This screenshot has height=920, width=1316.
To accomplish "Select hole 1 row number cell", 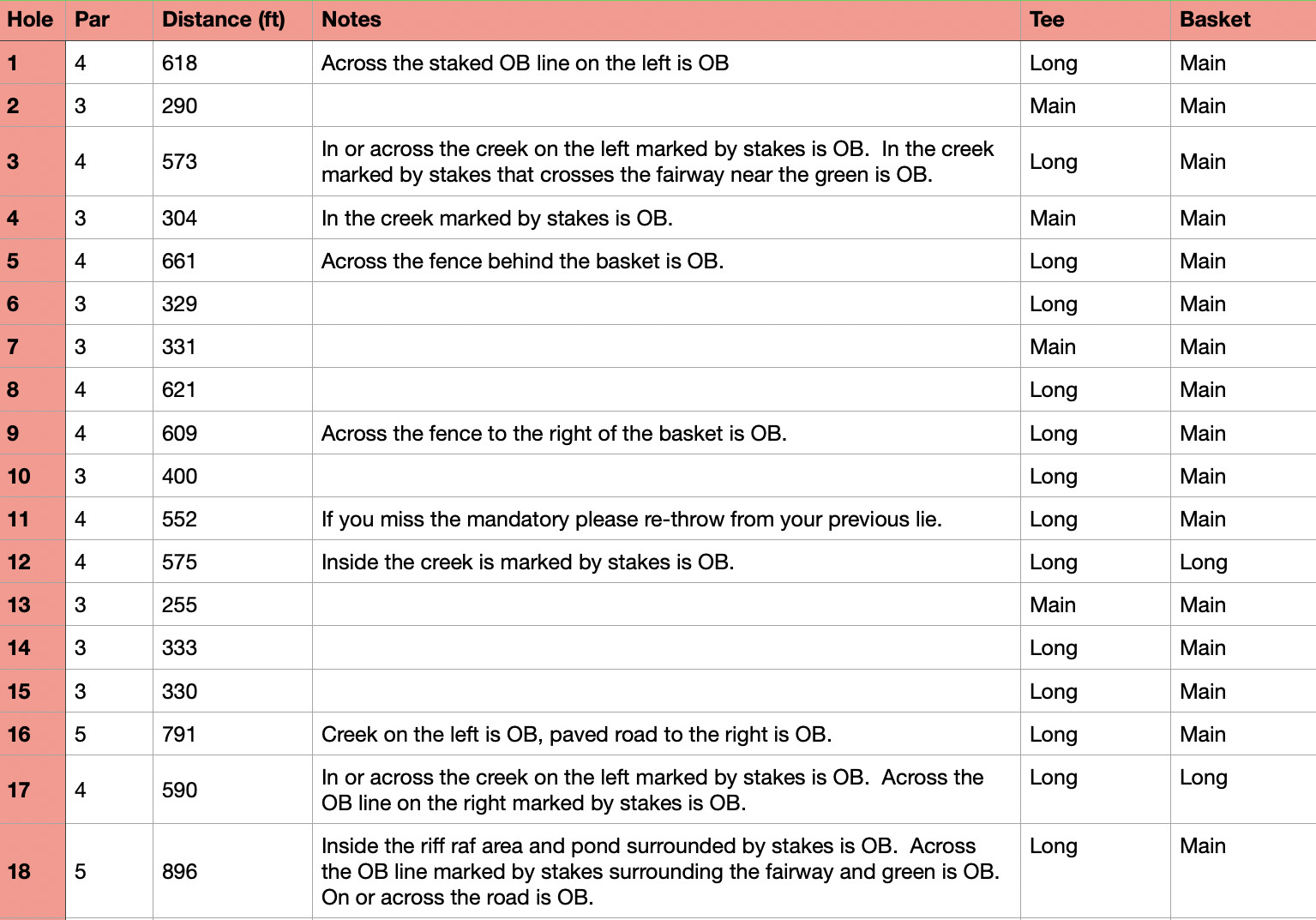I will point(14,63).
